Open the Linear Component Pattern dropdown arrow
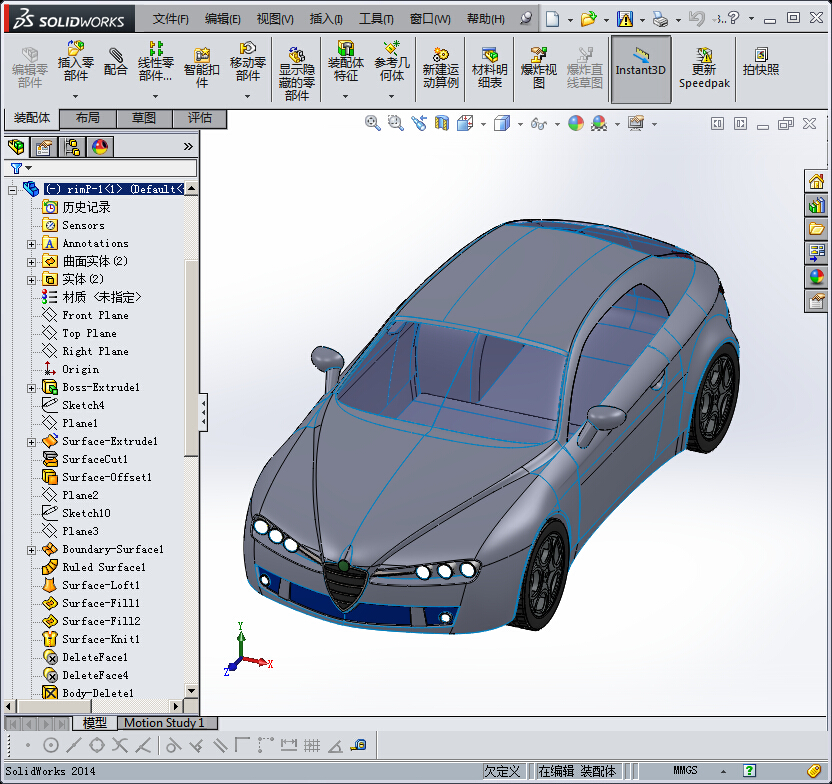 coord(155,96)
